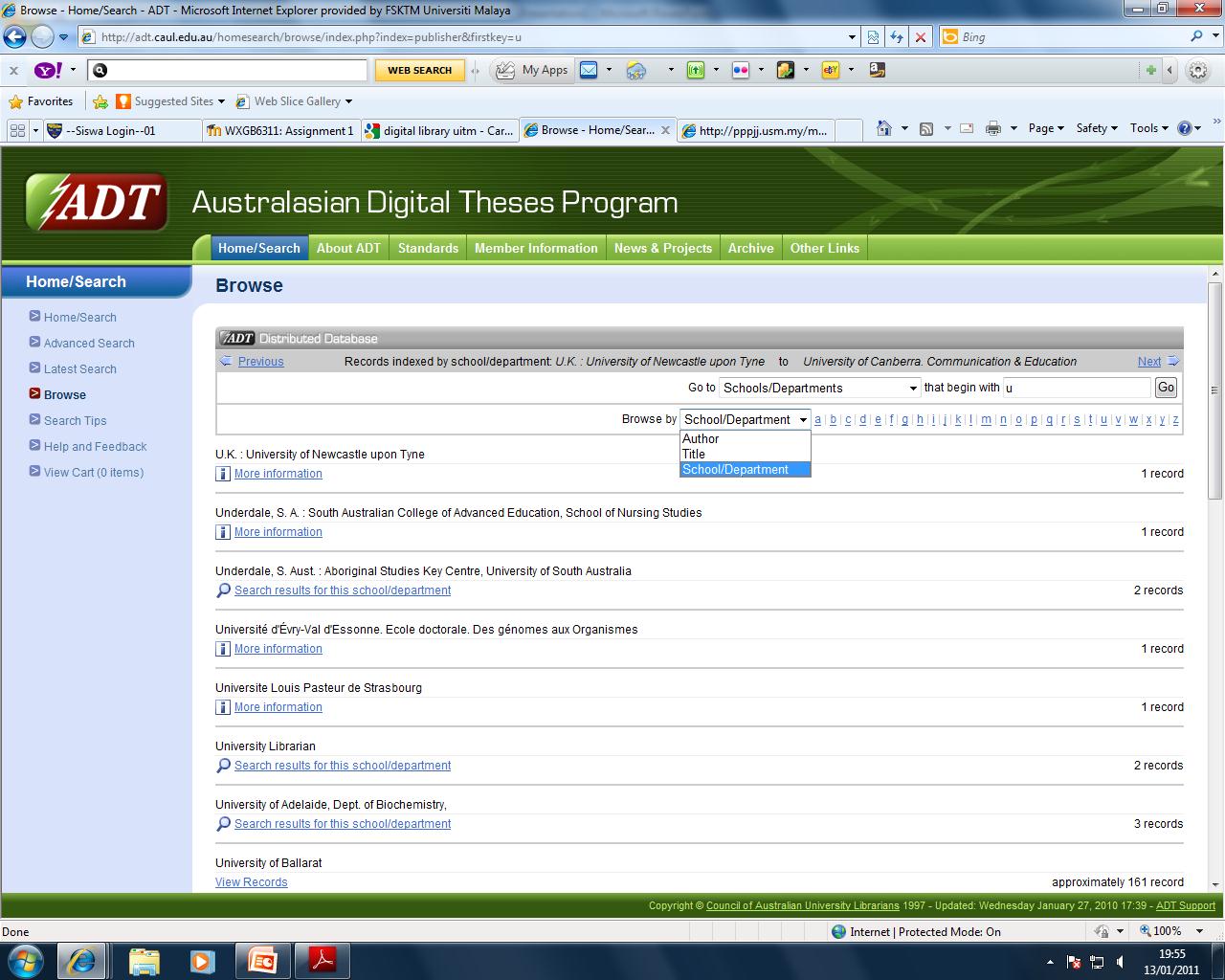Open Advanced Search in the sidebar
The height and width of the screenshot is (980, 1225).
(89, 344)
